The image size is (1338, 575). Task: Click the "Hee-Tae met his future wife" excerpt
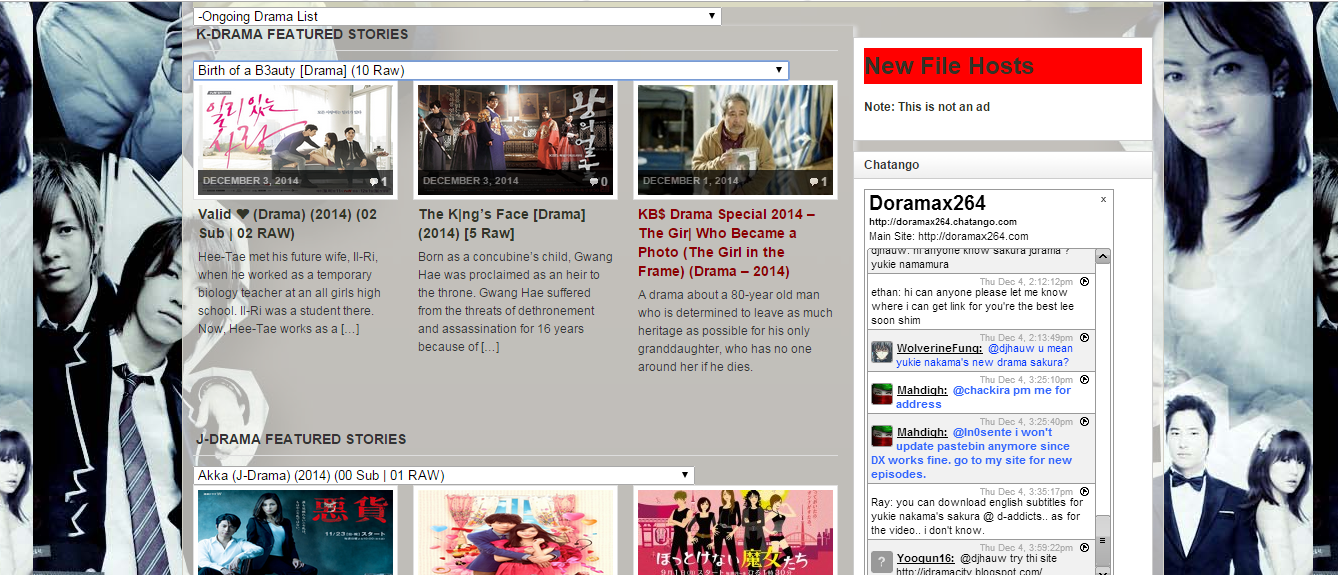290,292
